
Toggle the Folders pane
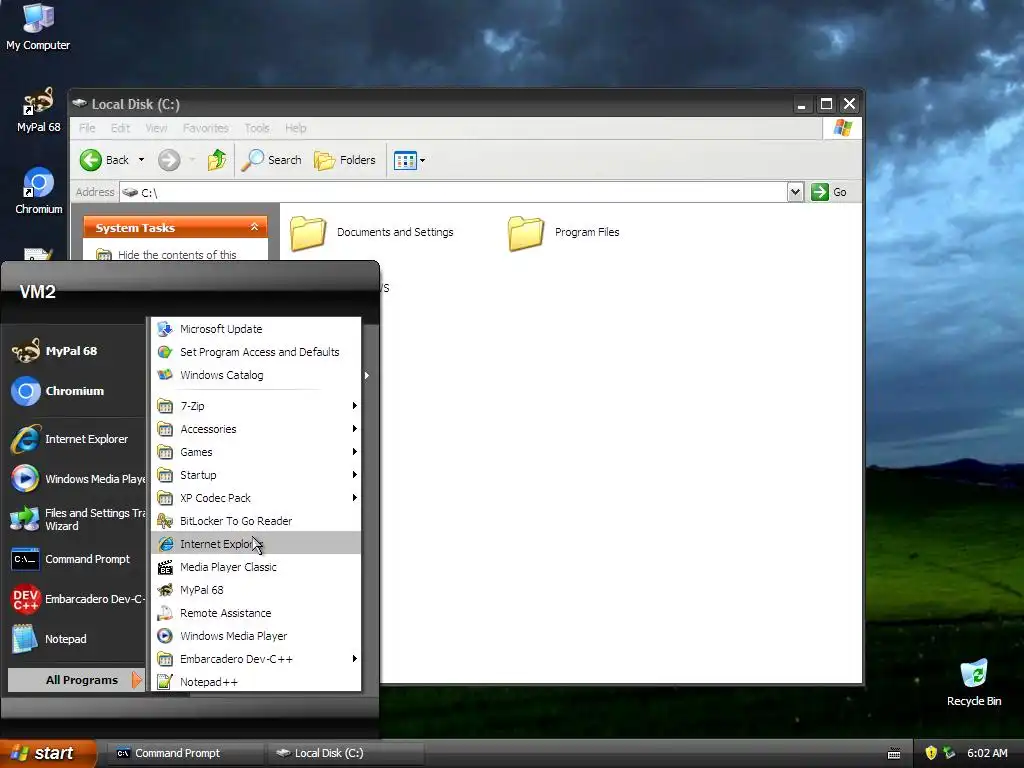[345, 160]
